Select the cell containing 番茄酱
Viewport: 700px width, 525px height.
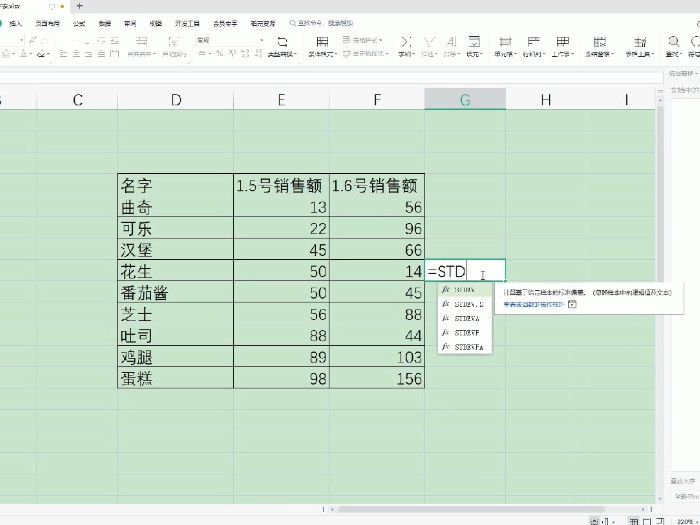[x=175, y=292]
